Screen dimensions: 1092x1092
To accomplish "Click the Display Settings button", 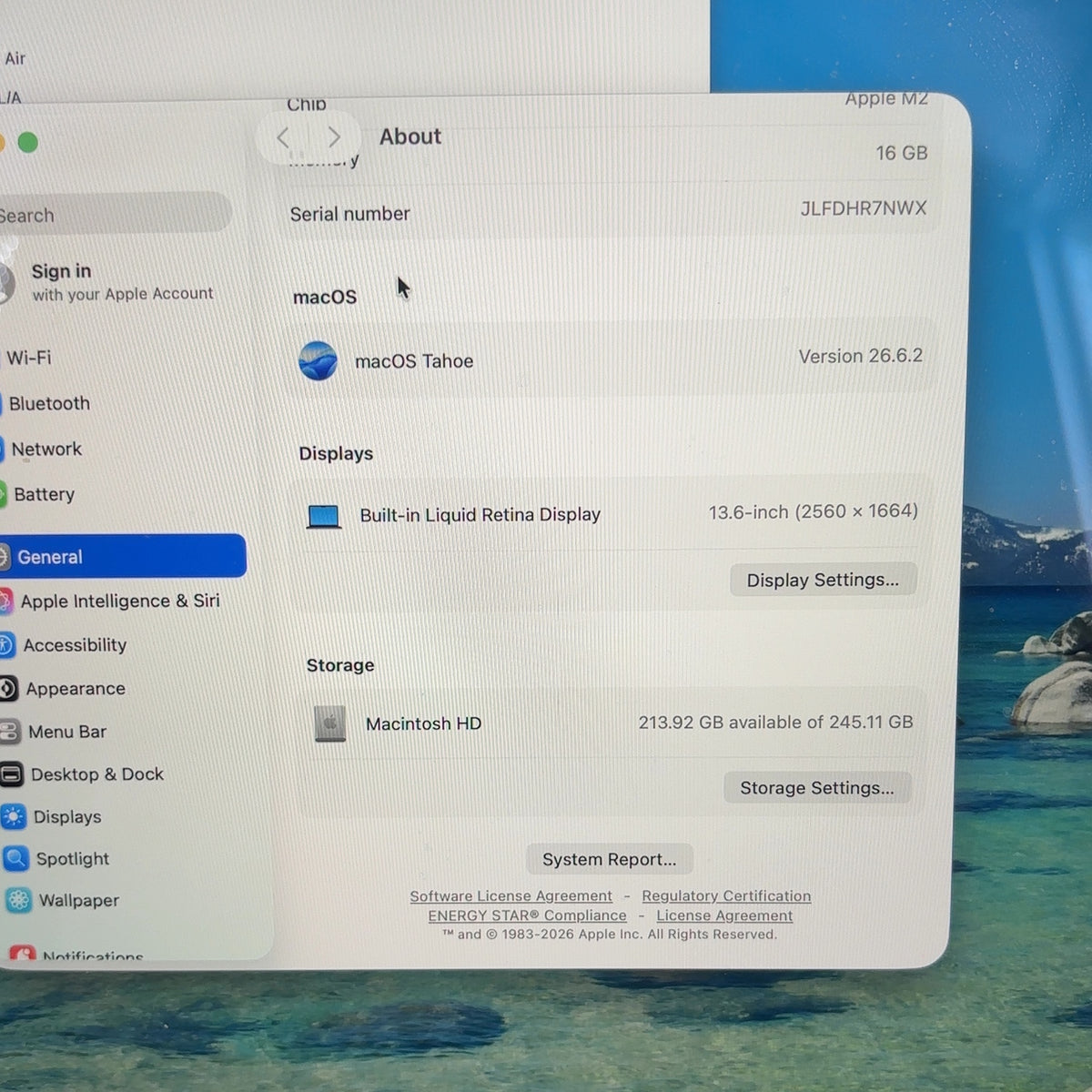I will (x=823, y=580).
